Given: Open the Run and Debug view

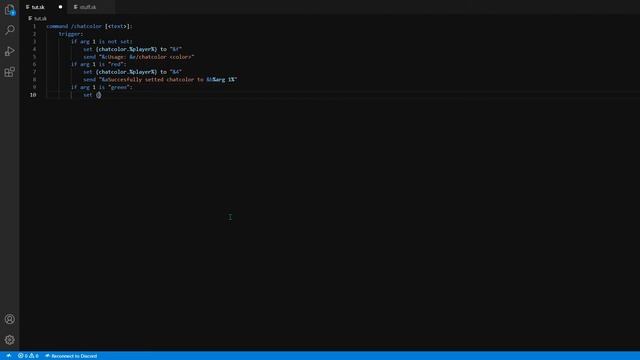Looking at the screenshot, I should [x=9, y=51].
